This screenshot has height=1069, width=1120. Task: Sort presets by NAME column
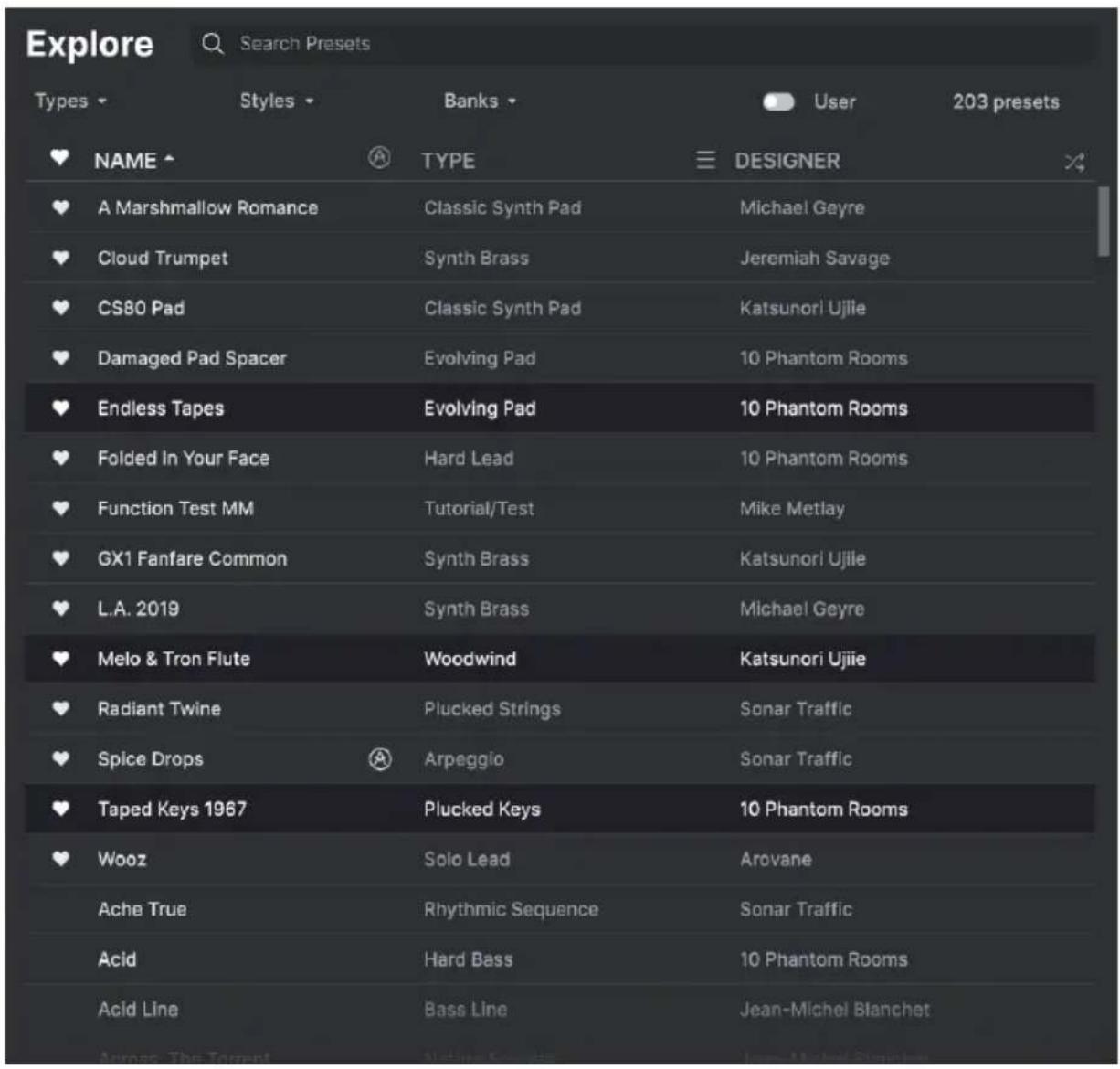click(x=134, y=161)
